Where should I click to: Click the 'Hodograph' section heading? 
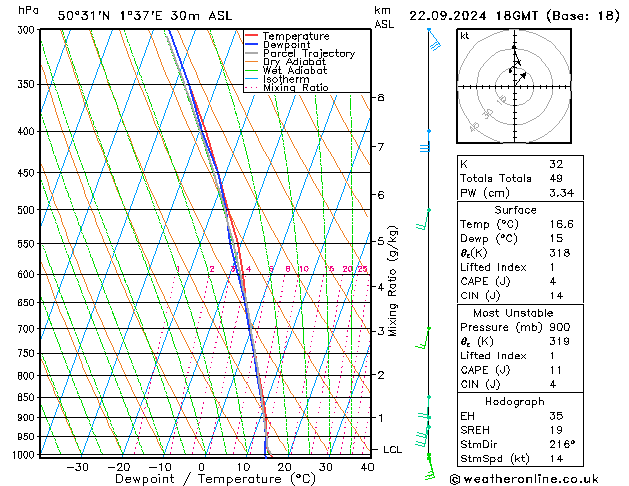(x=515, y=402)
